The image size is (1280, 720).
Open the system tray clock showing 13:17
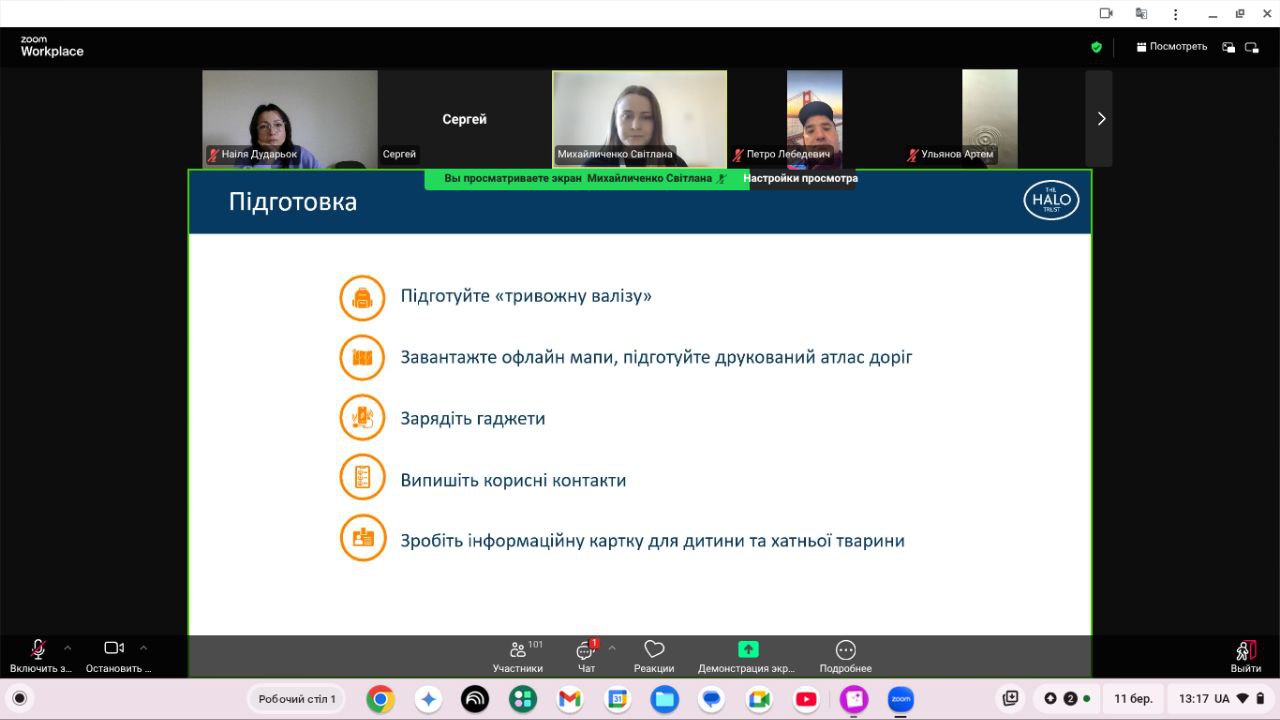pyautogui.click(x=1194, y=699)
